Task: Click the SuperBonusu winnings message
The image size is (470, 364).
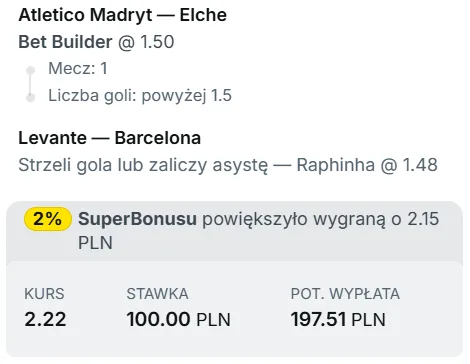Action: coord(258,231)
